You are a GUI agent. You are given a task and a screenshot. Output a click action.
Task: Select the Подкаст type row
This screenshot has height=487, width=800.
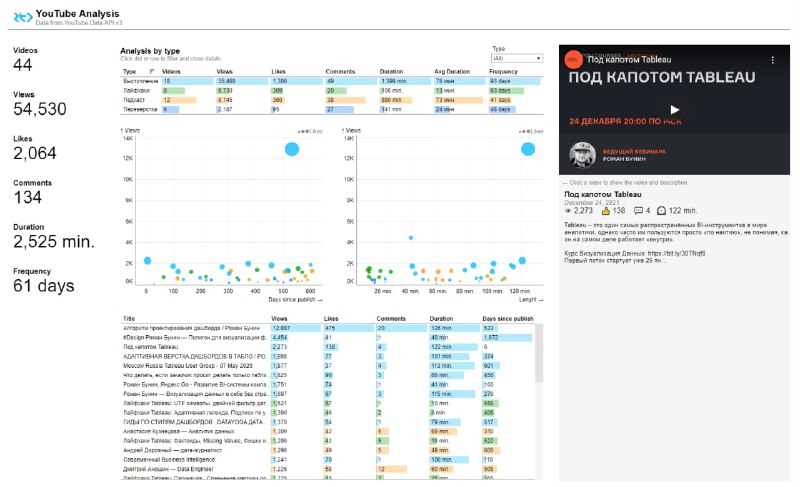click(x=332, y=100)
